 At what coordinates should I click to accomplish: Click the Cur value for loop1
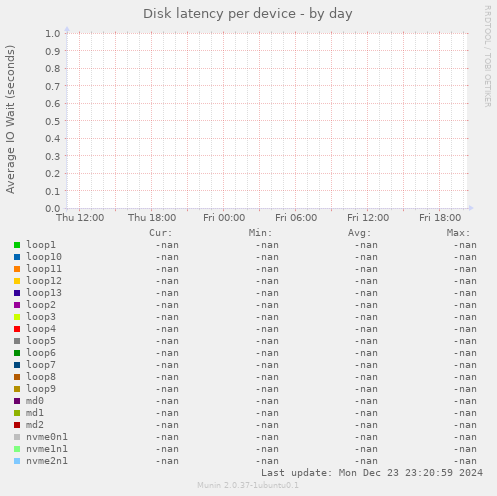click(x=167, y=245)
